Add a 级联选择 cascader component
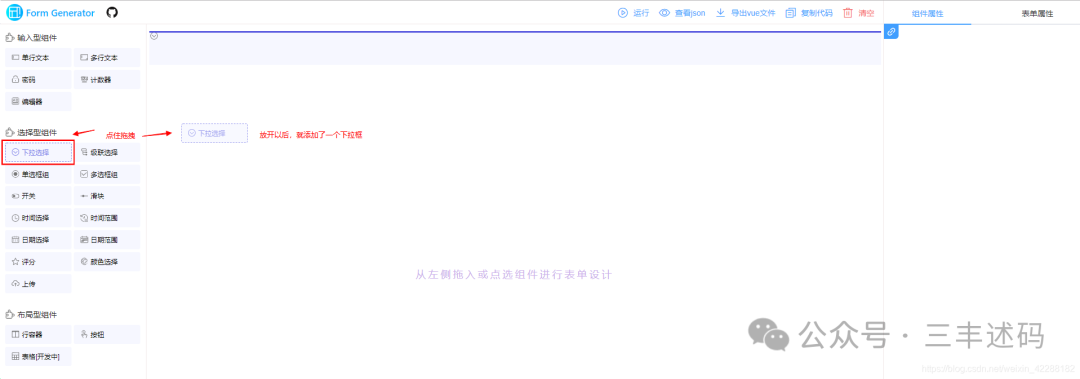Viewport: 1080px width, 379px height. pos(107,152)
